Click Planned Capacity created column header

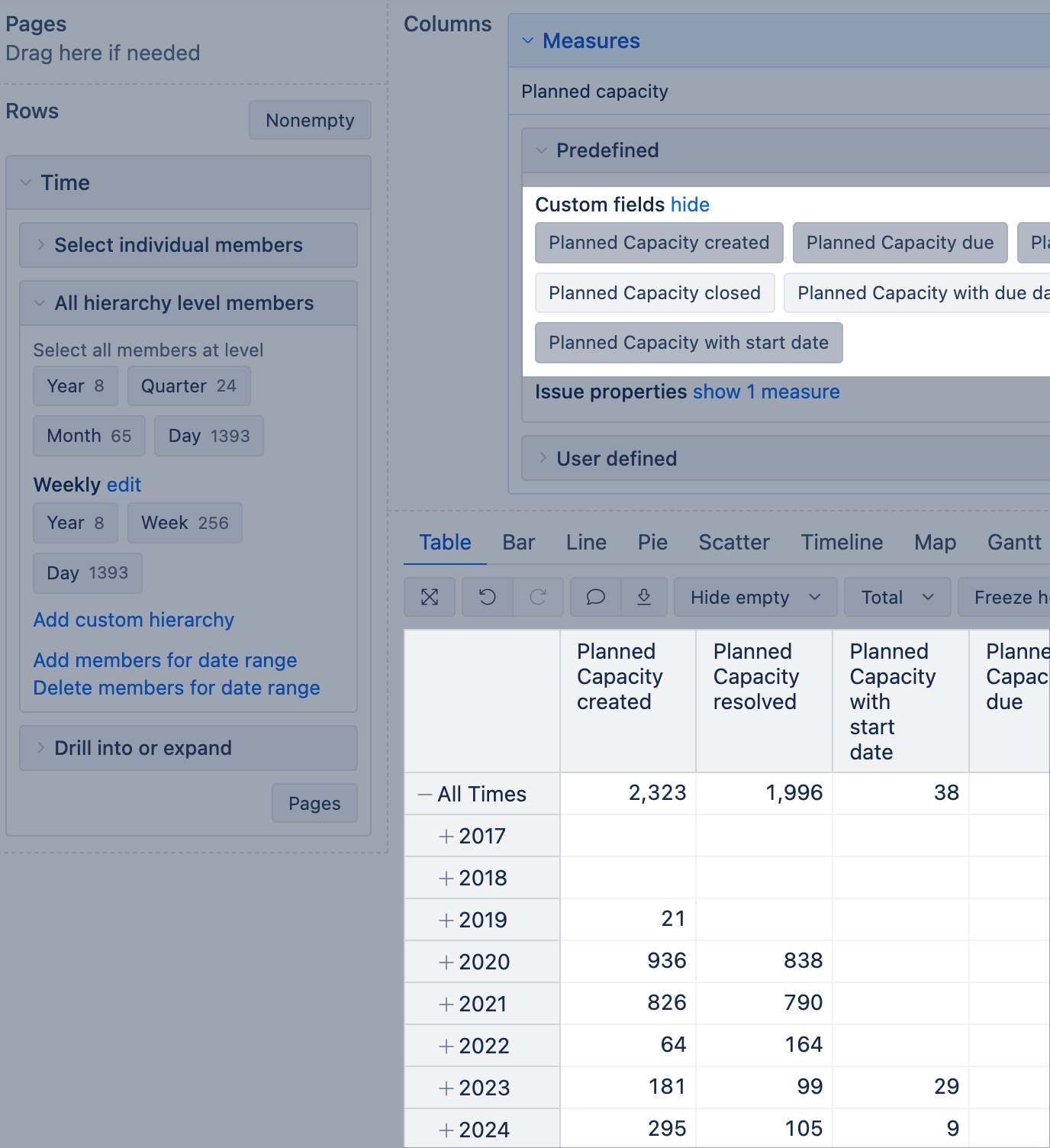[x=620, y=676]
